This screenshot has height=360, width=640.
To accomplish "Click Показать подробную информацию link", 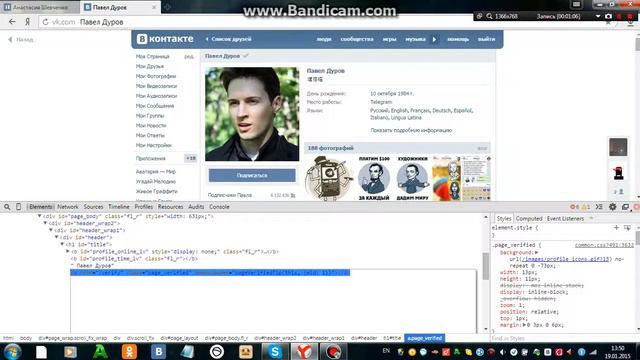I will [x=411, y=130].
